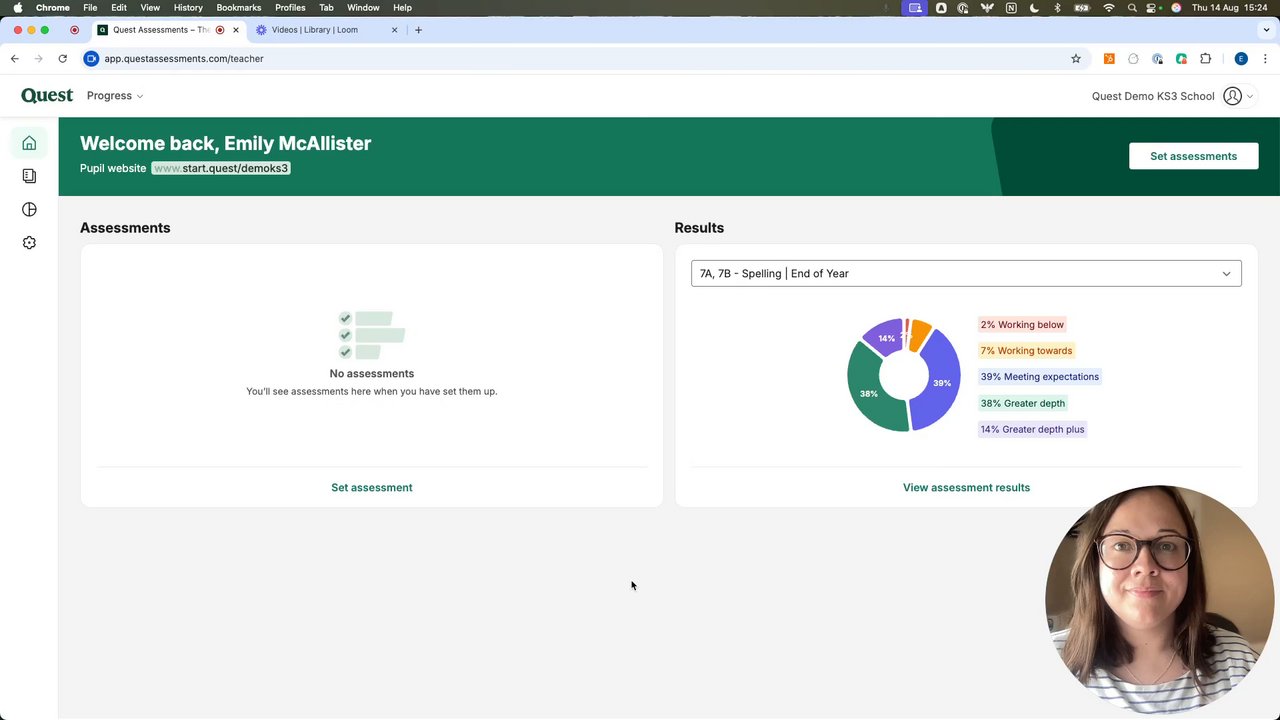Open the Wi-Fi status menu
The width and height of the screenshot is (1280, 720).
1109,8
